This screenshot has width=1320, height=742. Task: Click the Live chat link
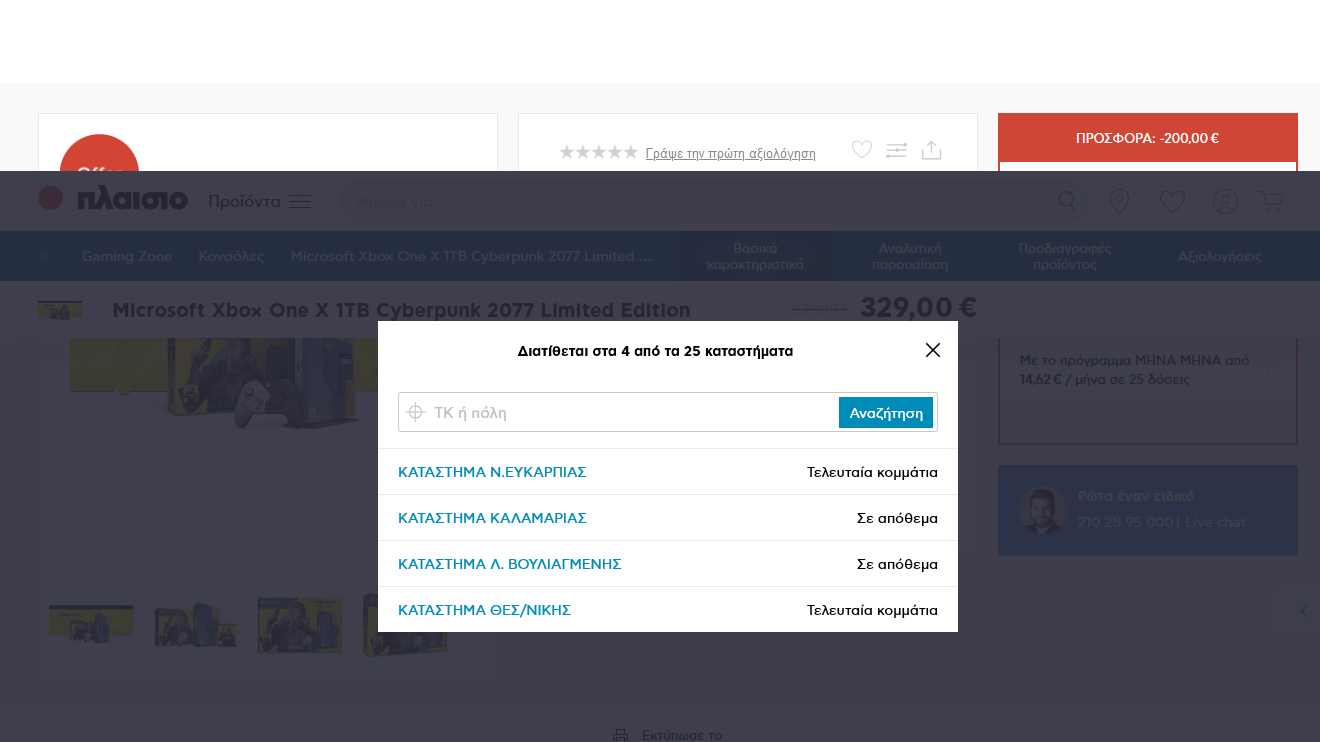1215,522
